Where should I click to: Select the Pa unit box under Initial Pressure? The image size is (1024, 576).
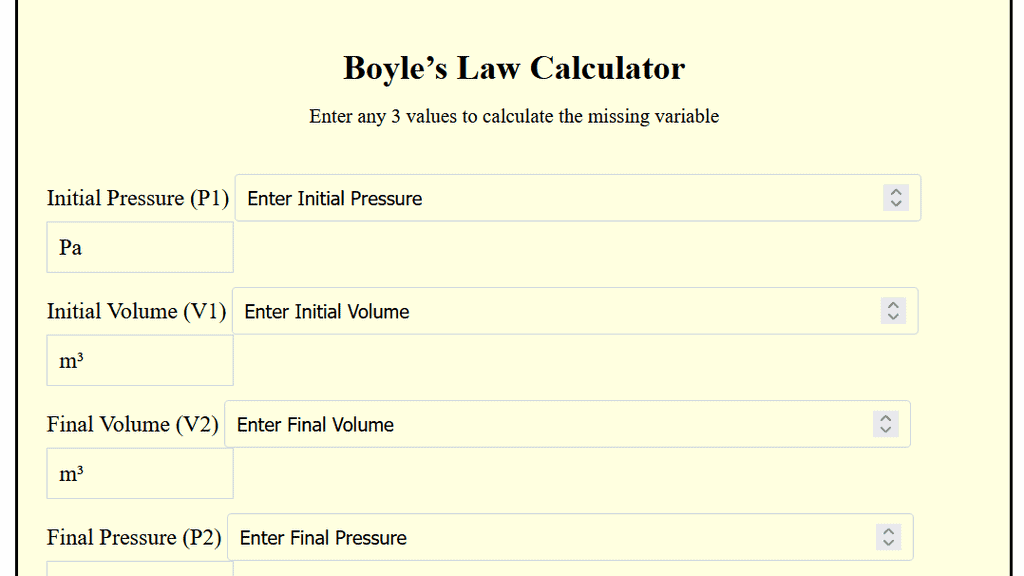(x=139, y=247)
